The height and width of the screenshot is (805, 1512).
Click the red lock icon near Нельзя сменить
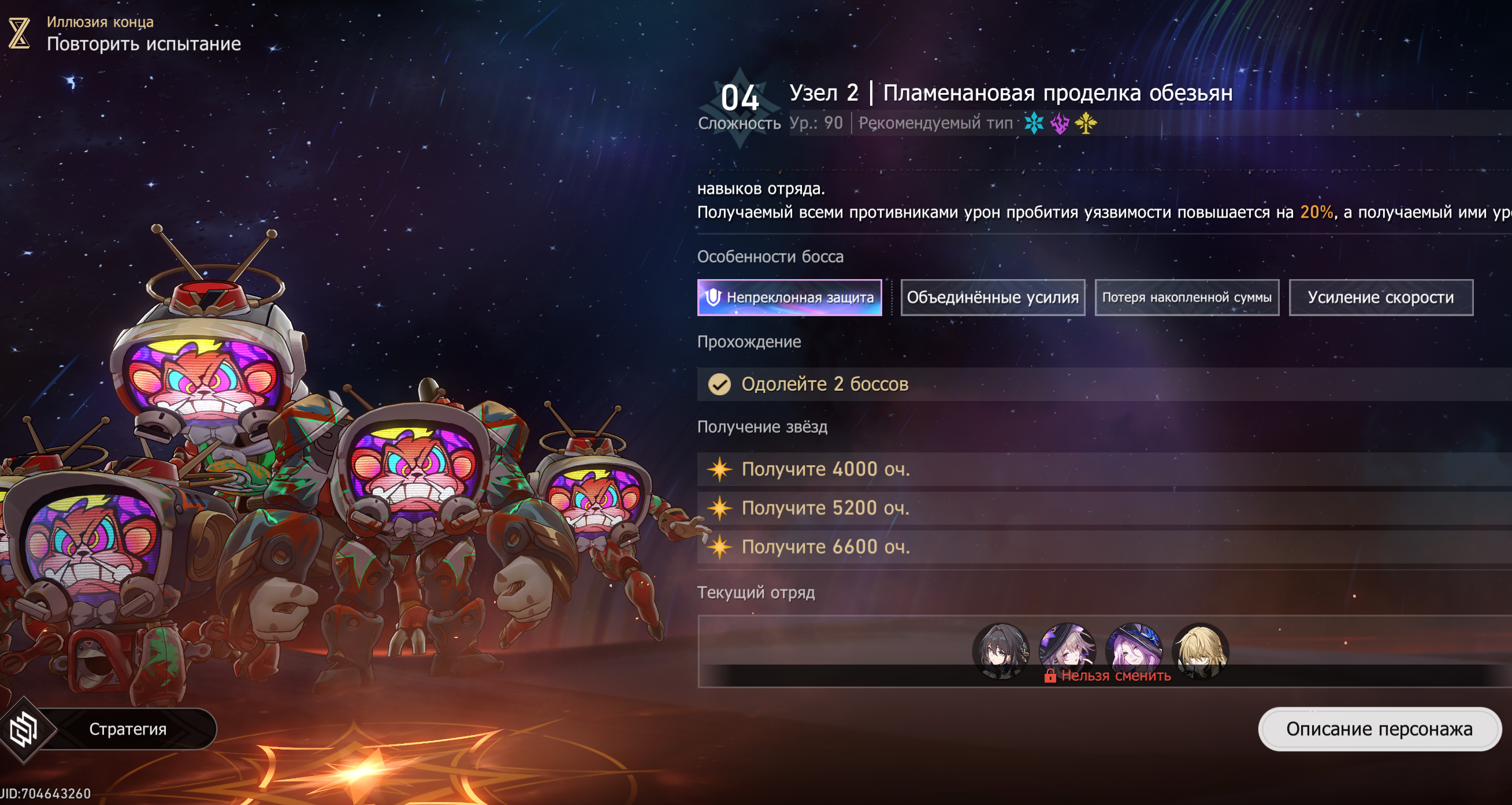point(1050,676)
